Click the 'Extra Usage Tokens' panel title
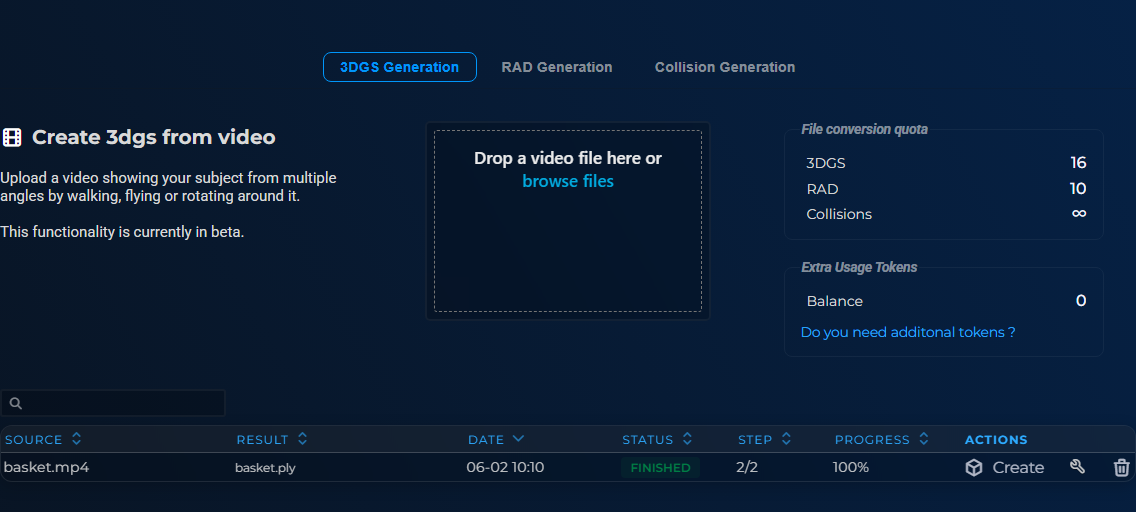Screen dimensions: 1136x512 859,267
